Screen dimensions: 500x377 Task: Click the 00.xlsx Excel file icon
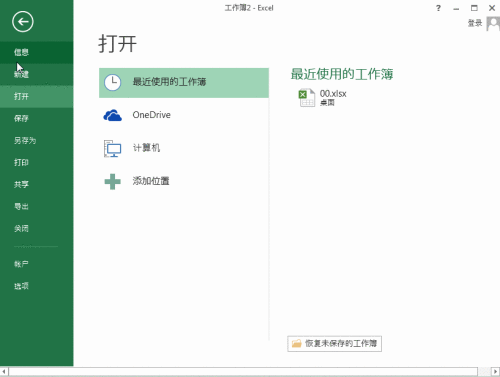[306, 97]
